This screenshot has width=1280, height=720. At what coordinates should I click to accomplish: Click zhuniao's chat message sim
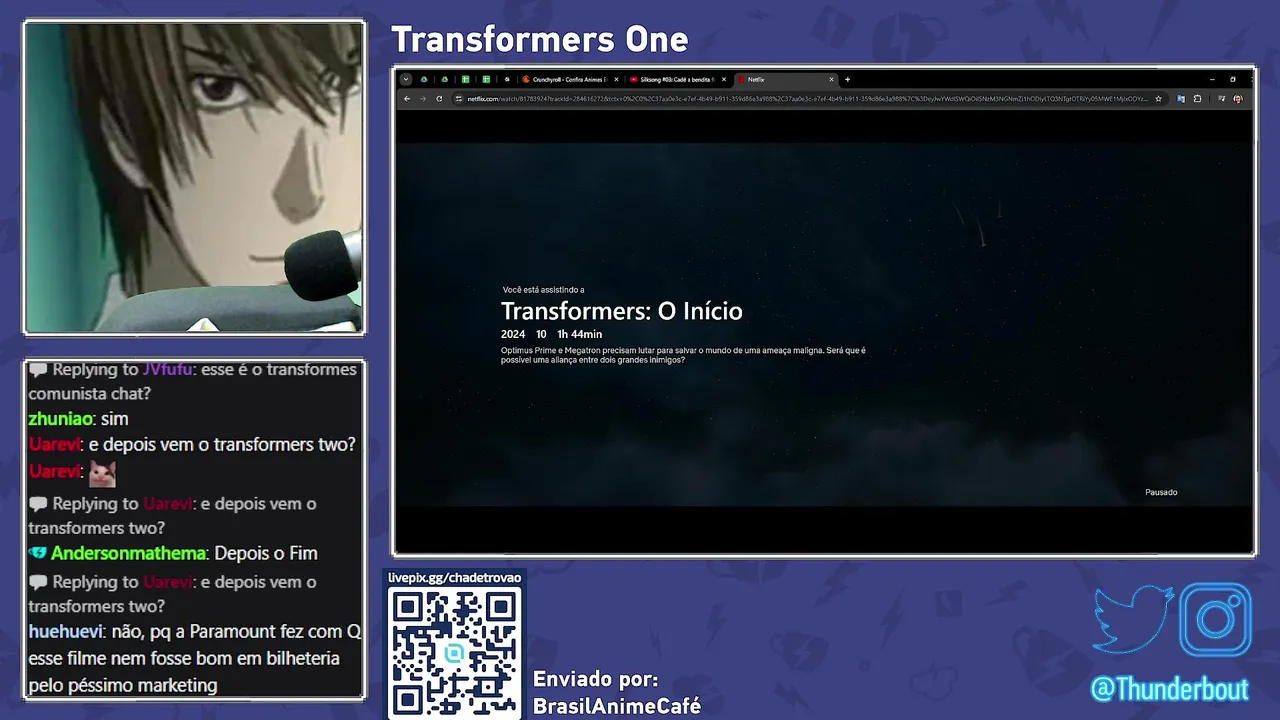pos(114,419)
